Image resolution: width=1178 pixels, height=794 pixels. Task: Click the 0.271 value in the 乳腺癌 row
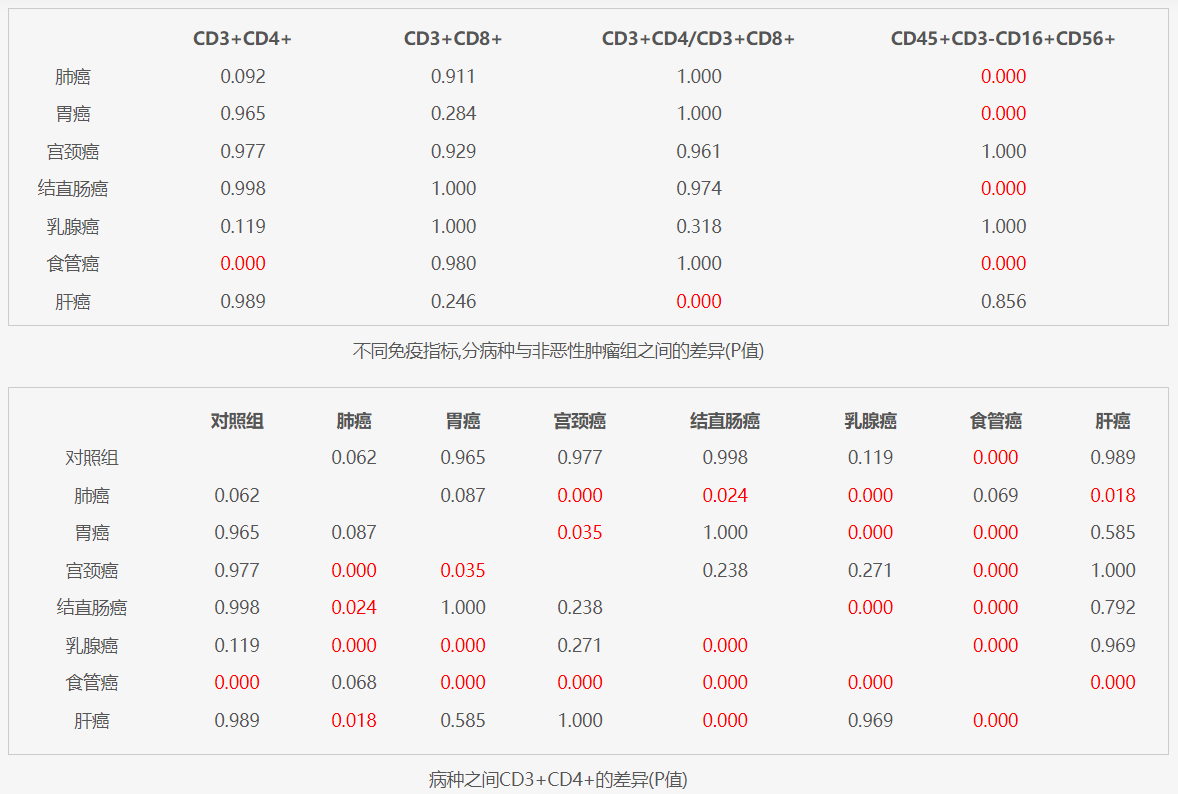click(x=580, y=645)
